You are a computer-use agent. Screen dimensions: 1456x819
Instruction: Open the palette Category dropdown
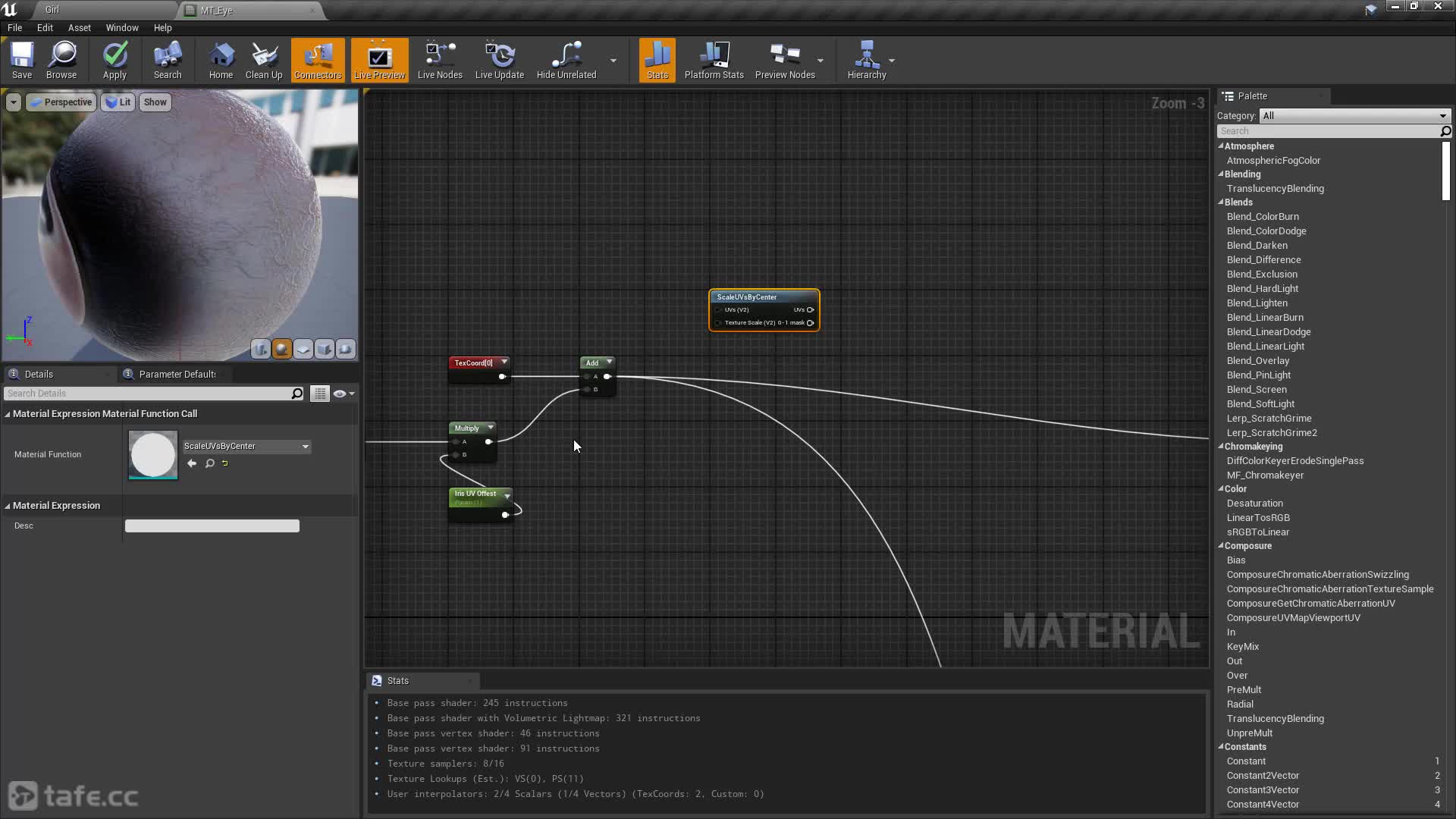click(1354, 116)
